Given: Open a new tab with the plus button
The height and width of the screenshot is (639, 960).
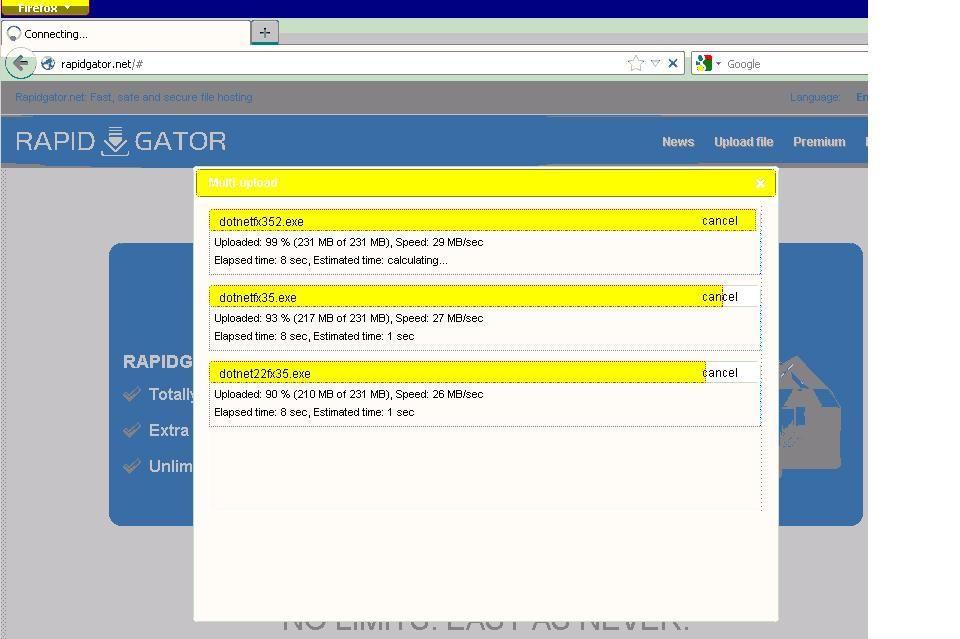Looking at the screenshot, I should tap(264, 32).
